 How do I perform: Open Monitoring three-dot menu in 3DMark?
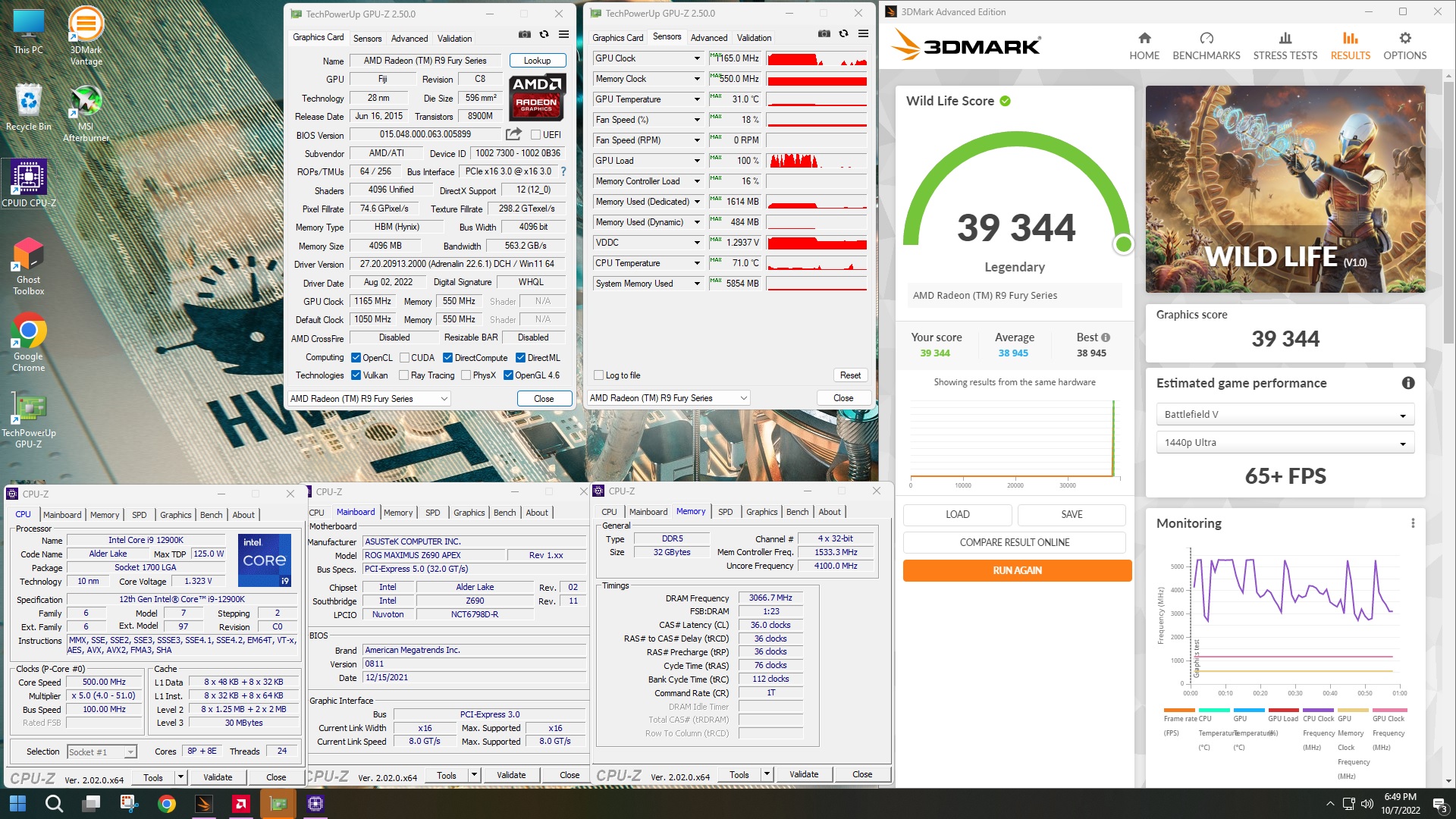pyautogui.click(x=1413, y=523)
